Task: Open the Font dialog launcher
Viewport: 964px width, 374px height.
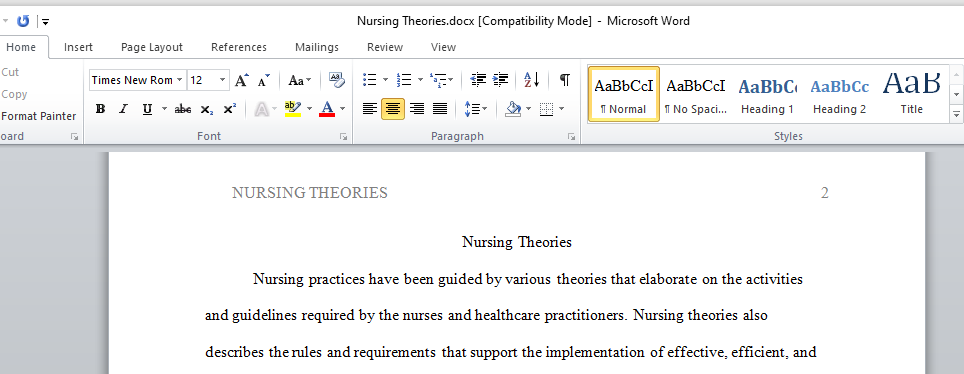Action: (x=343, y=137)
